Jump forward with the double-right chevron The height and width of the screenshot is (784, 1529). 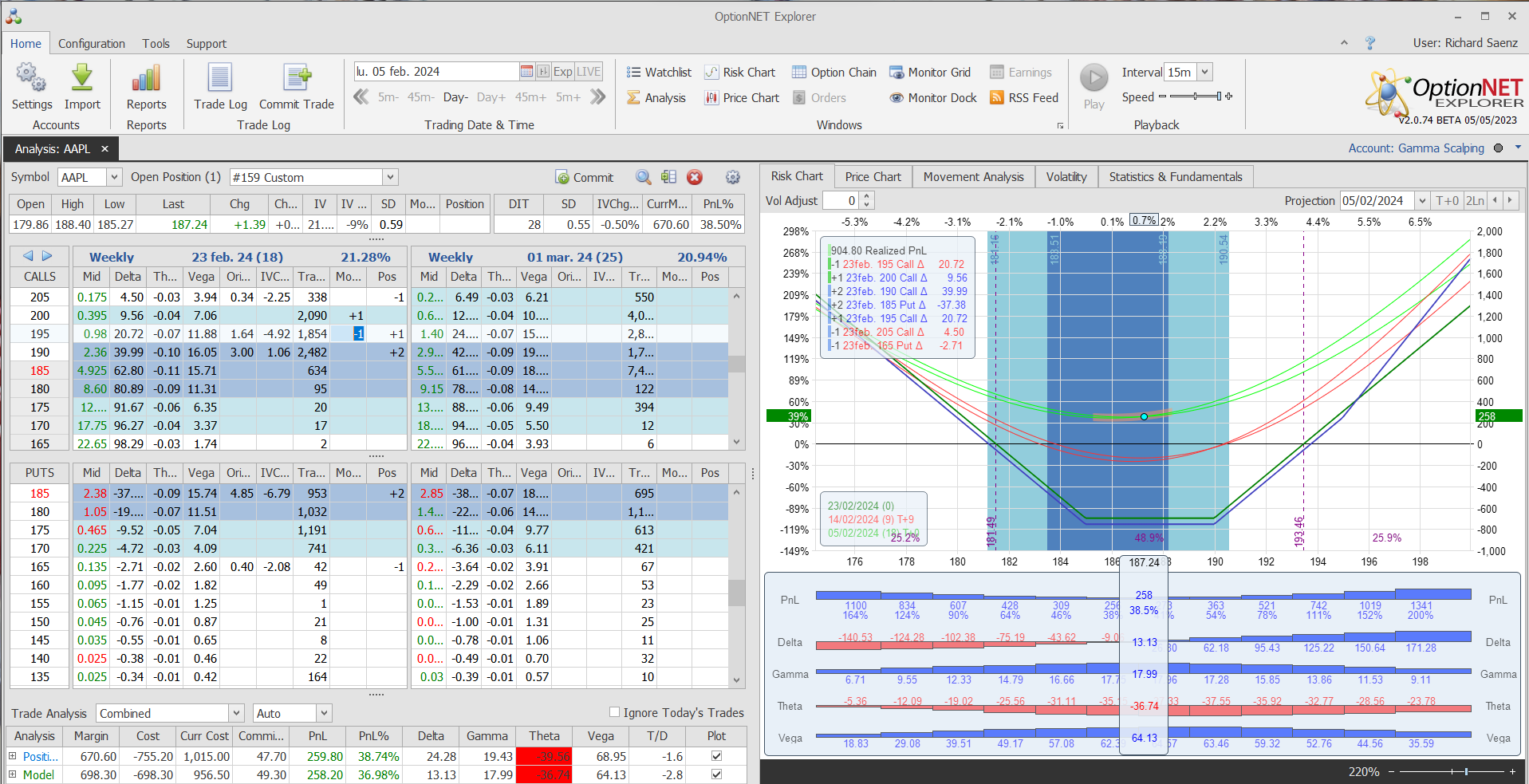coord(598,97)
